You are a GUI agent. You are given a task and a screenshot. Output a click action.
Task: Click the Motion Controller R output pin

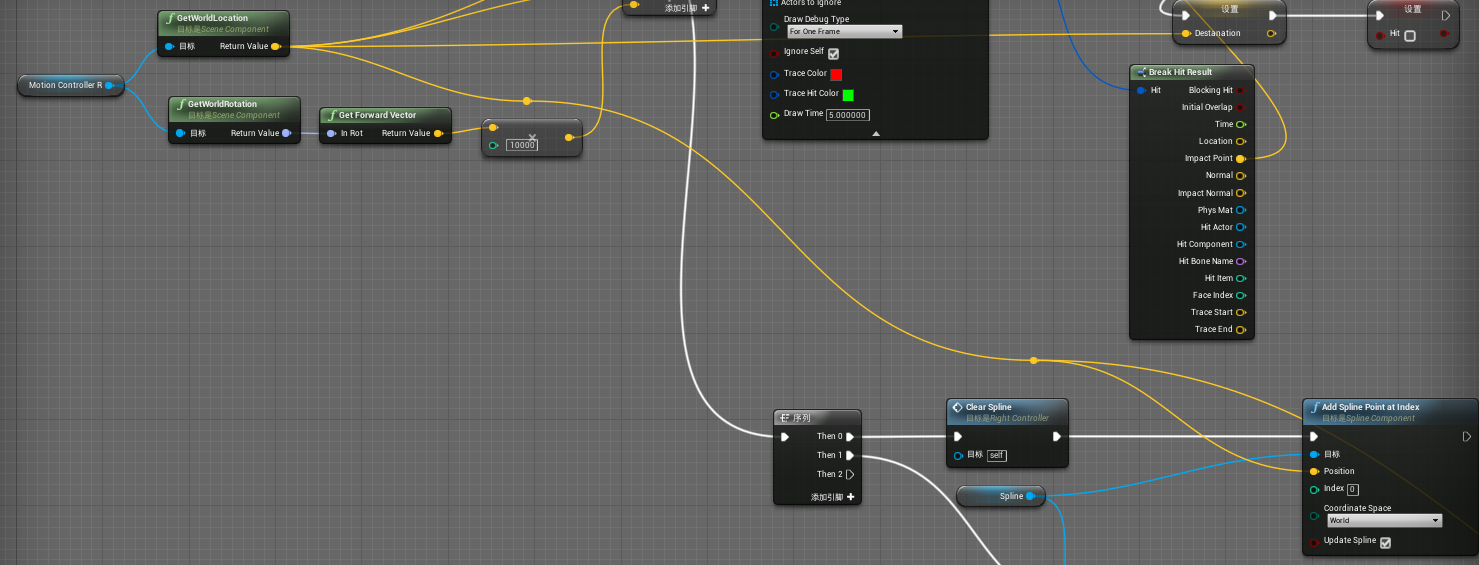coord(109,85)
